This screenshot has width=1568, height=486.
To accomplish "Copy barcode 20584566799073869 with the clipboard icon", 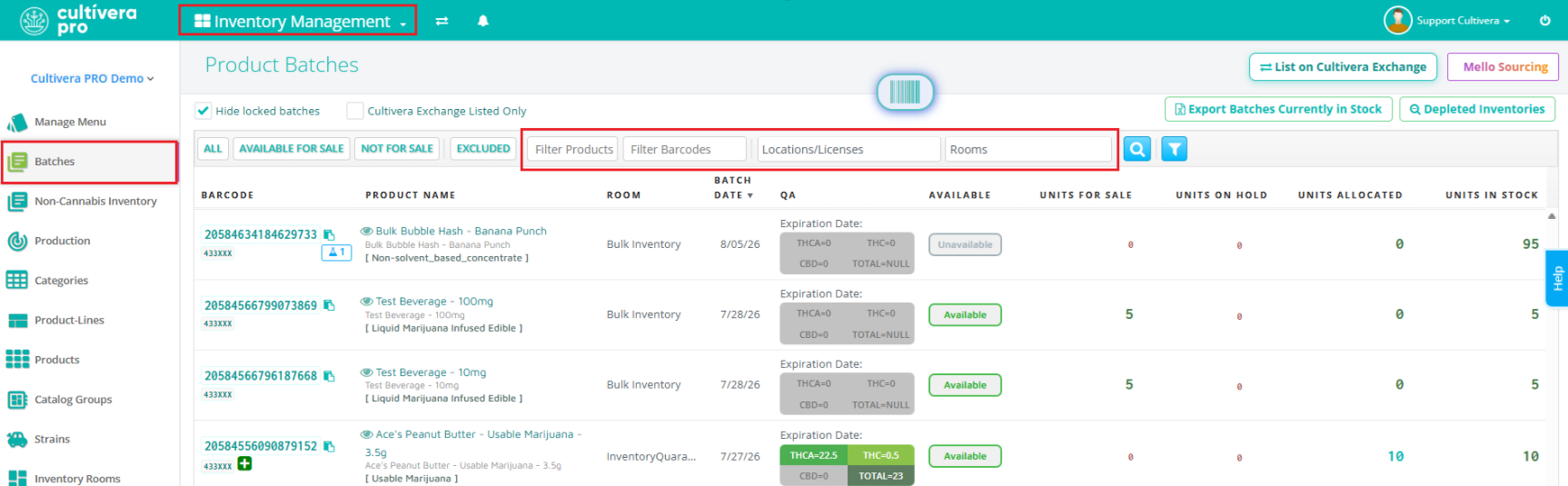I will tap(329, 305).
